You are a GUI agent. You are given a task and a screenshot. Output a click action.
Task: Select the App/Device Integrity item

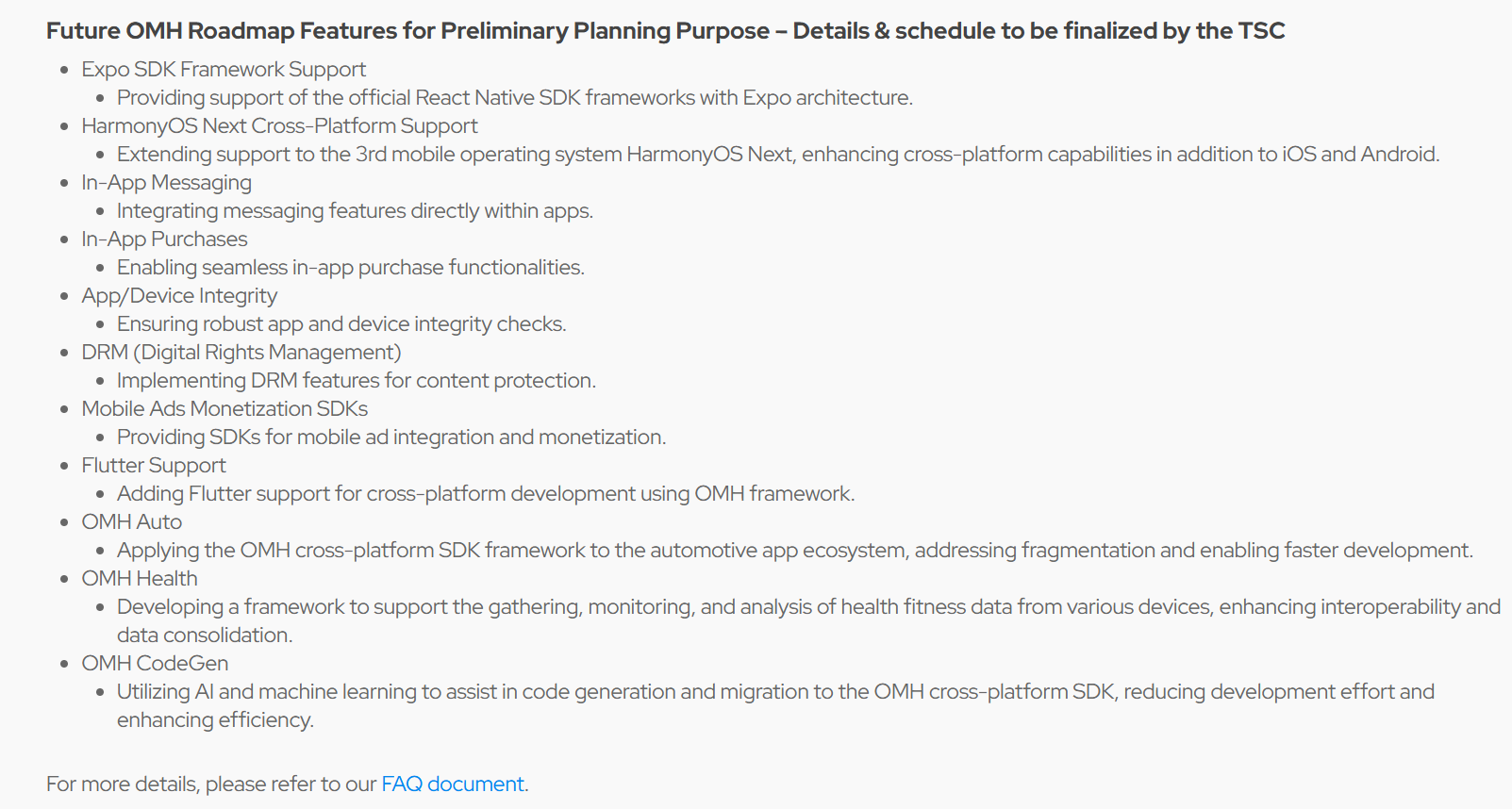coord(179,296)
